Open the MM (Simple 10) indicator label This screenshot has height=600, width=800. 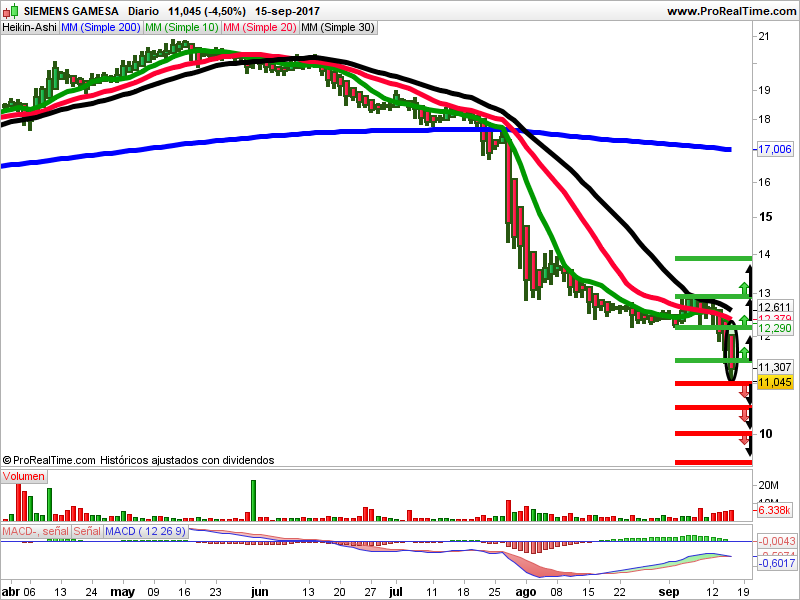pos(182,28)
